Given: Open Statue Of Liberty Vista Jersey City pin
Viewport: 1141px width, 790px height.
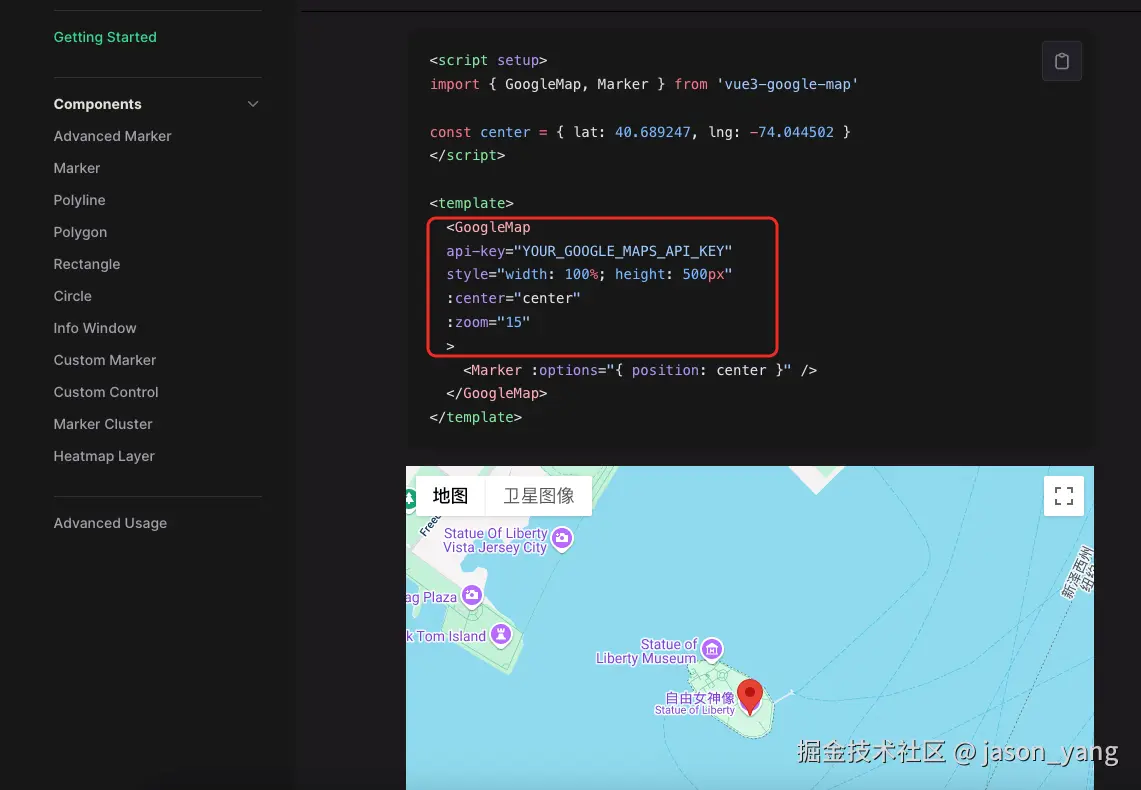Looking at the screenshot, I should pos(562,539).
